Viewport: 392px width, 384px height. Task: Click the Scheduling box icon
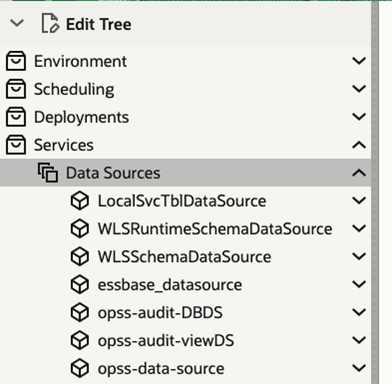pyautogui.click(x=16, y=89)
